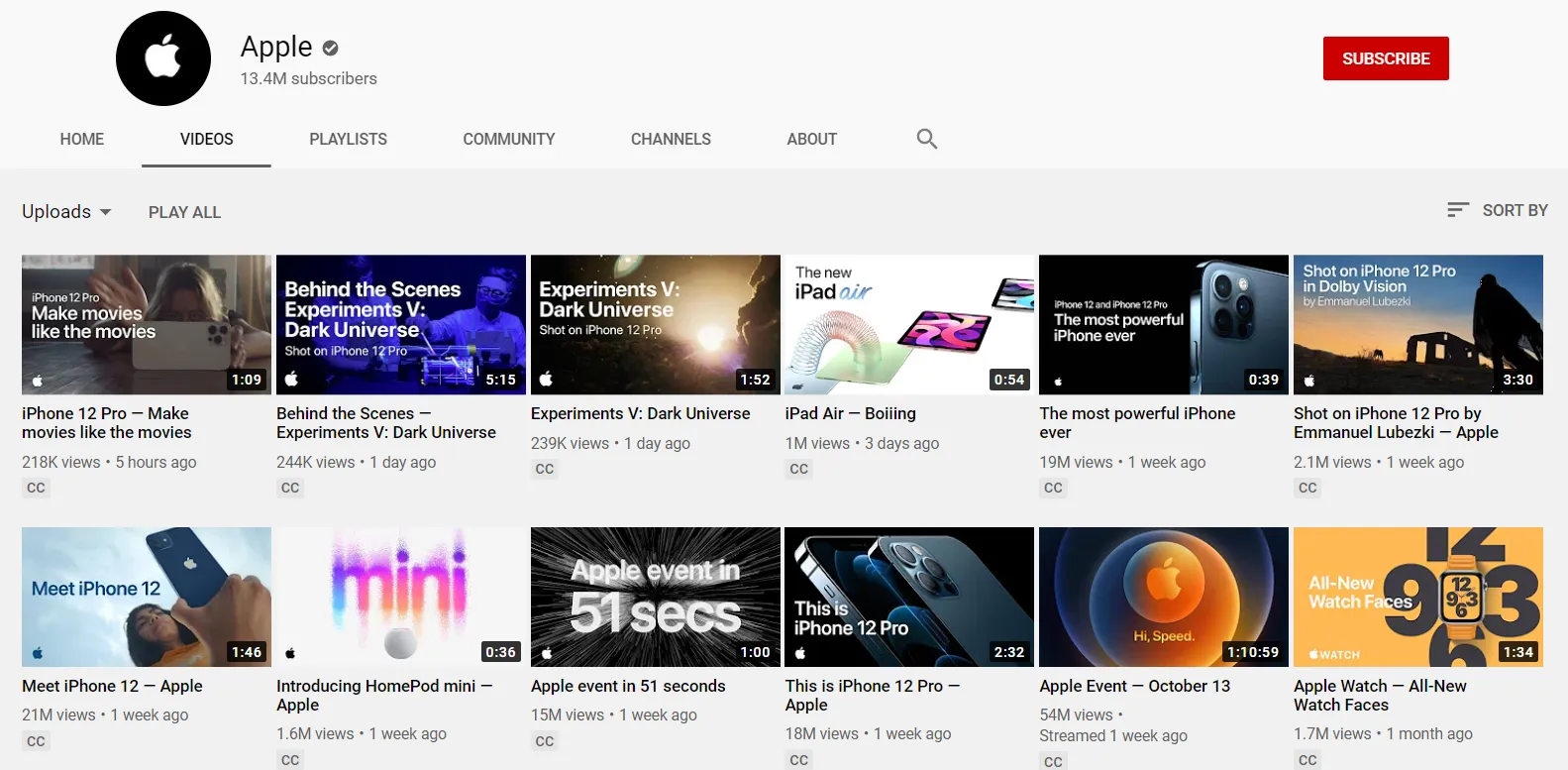Screen dimensions: 1568x770
Task: Click the CC badge under Experiments V: Dark Universe
Action: [x=545, y=469]
